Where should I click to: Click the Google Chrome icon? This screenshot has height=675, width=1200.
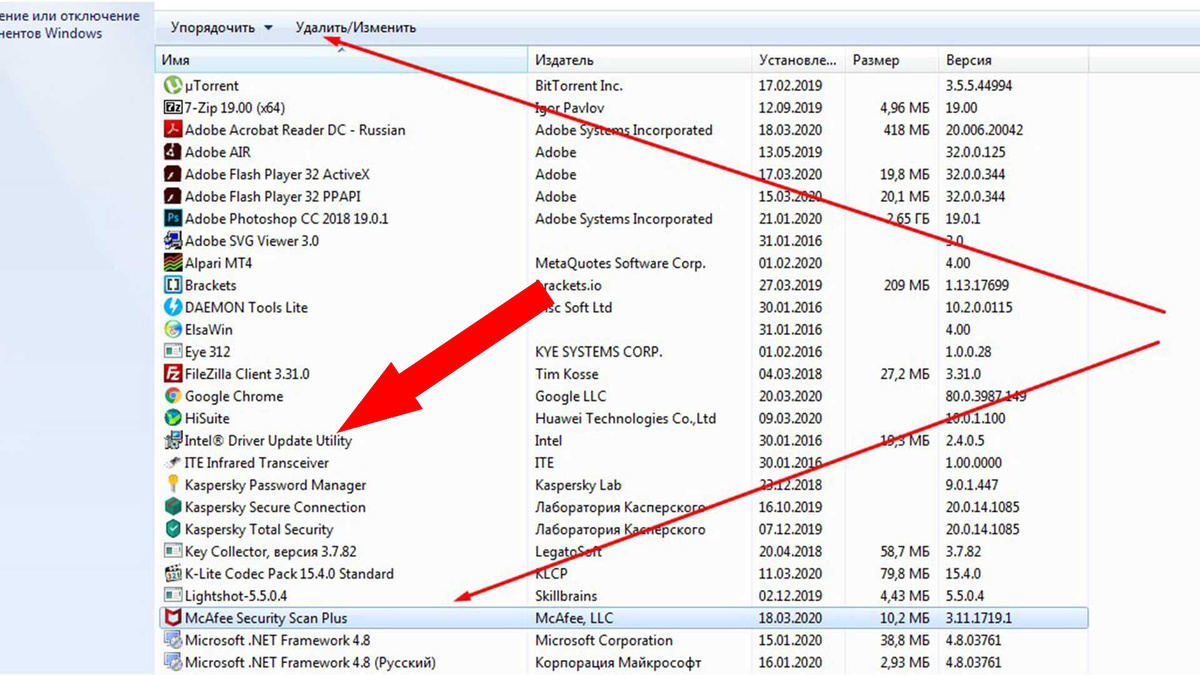[x=172, y=396]
